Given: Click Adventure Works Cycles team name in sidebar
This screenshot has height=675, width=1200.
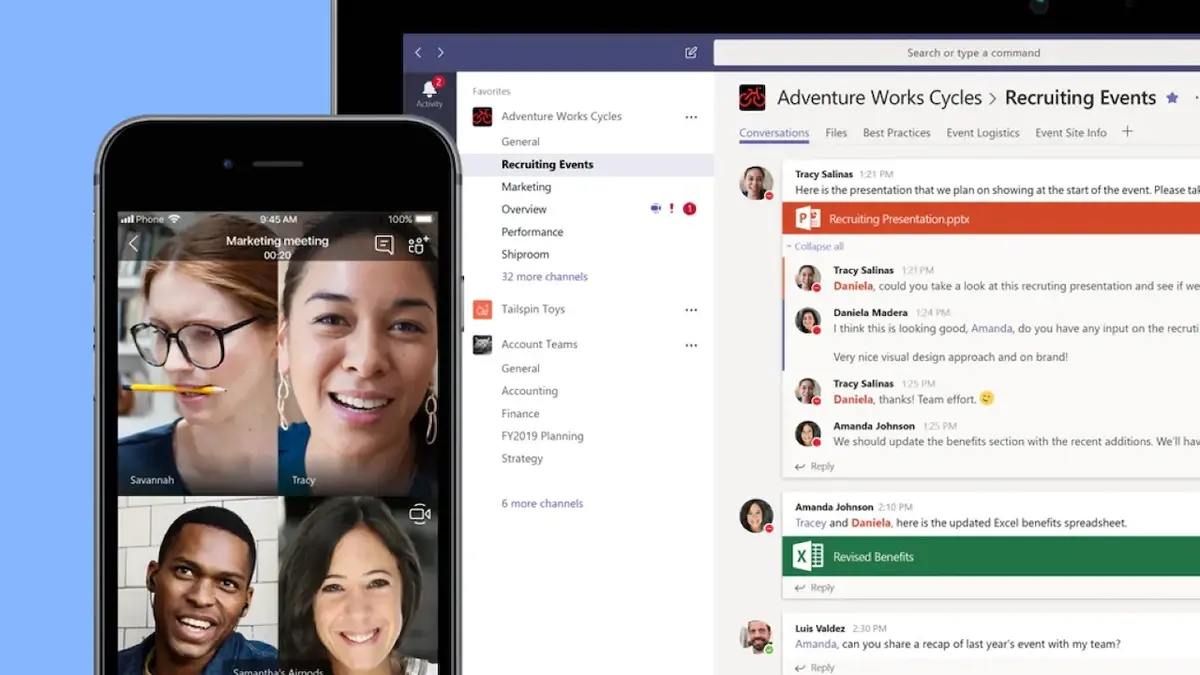Looking at the screenshot, I should click(561, 116).
